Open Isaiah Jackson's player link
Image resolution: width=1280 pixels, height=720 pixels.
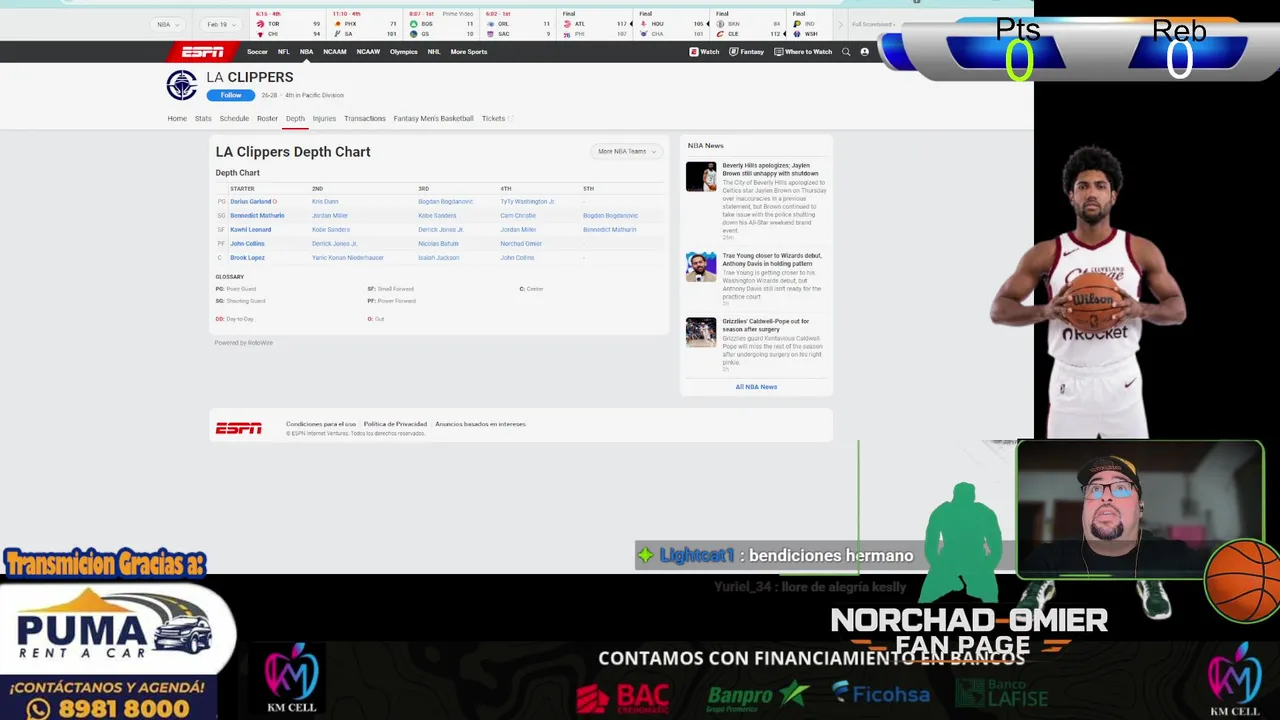click(438, 258)
